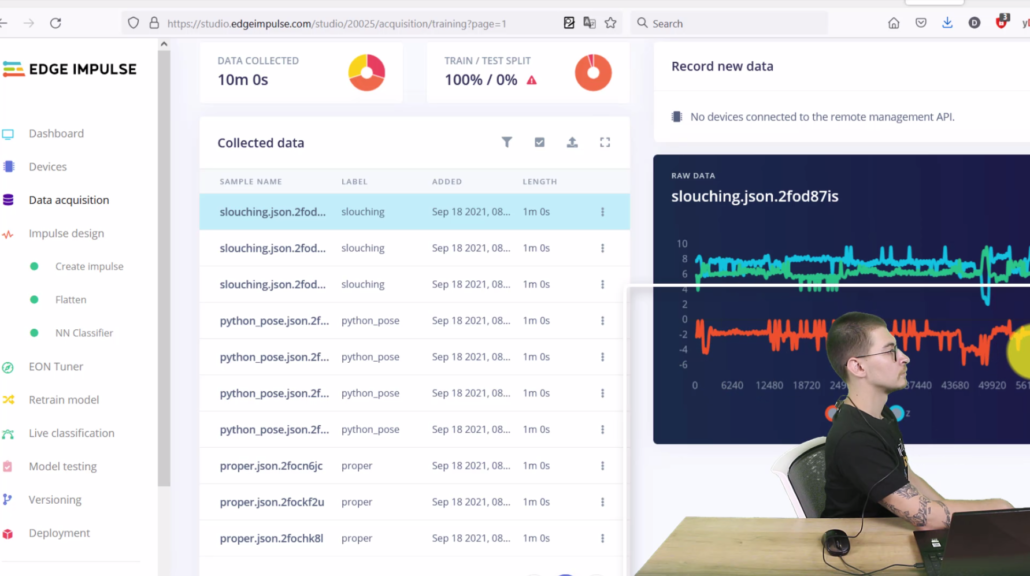1030x576 pixels.
Task: Click the upload data icon
Action: click(572, 143)
